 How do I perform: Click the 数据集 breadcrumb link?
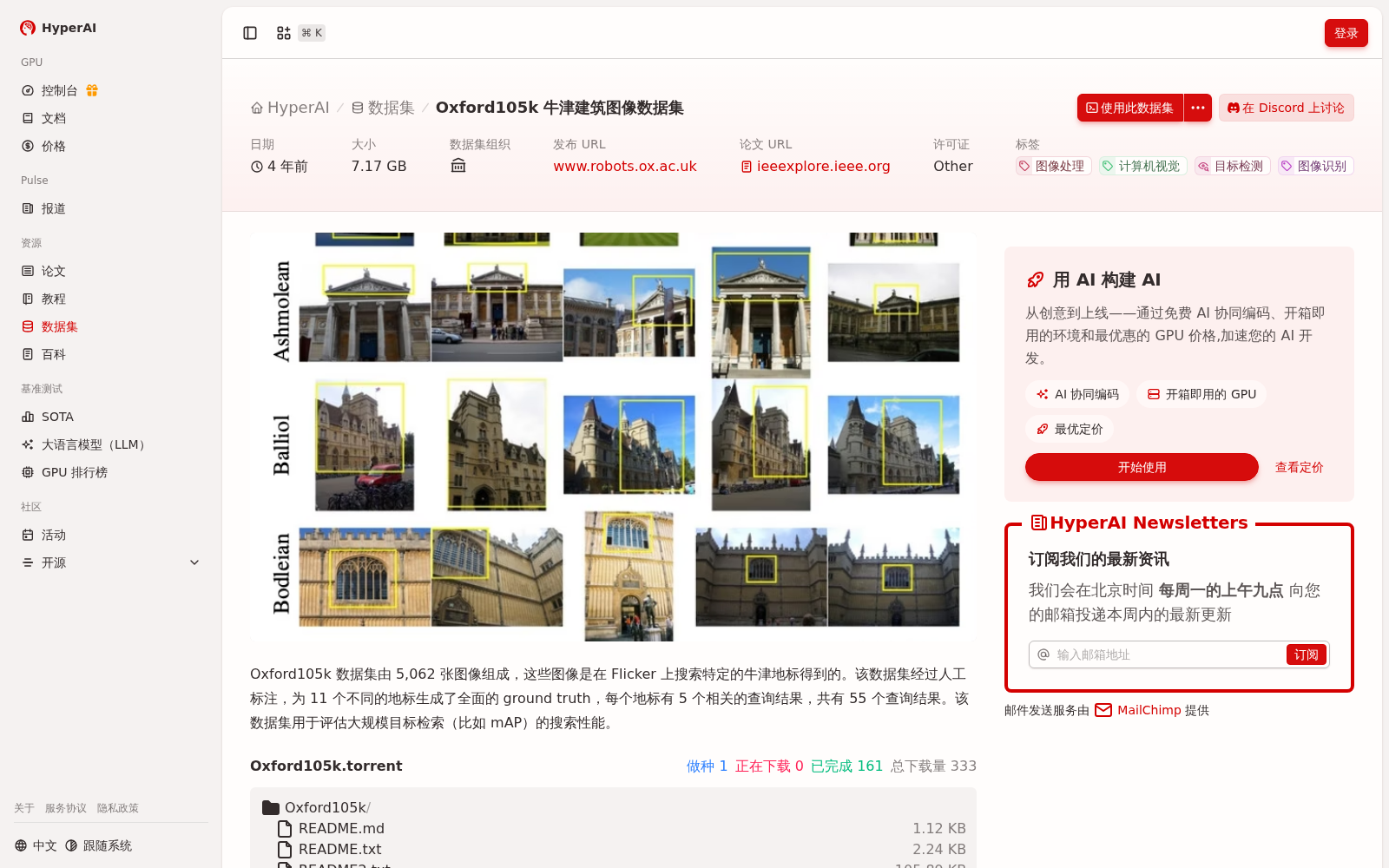tap(383, 108)
